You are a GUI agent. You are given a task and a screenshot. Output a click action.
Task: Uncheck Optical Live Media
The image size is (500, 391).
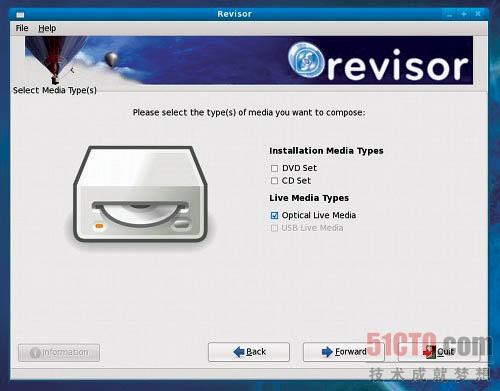274,216
